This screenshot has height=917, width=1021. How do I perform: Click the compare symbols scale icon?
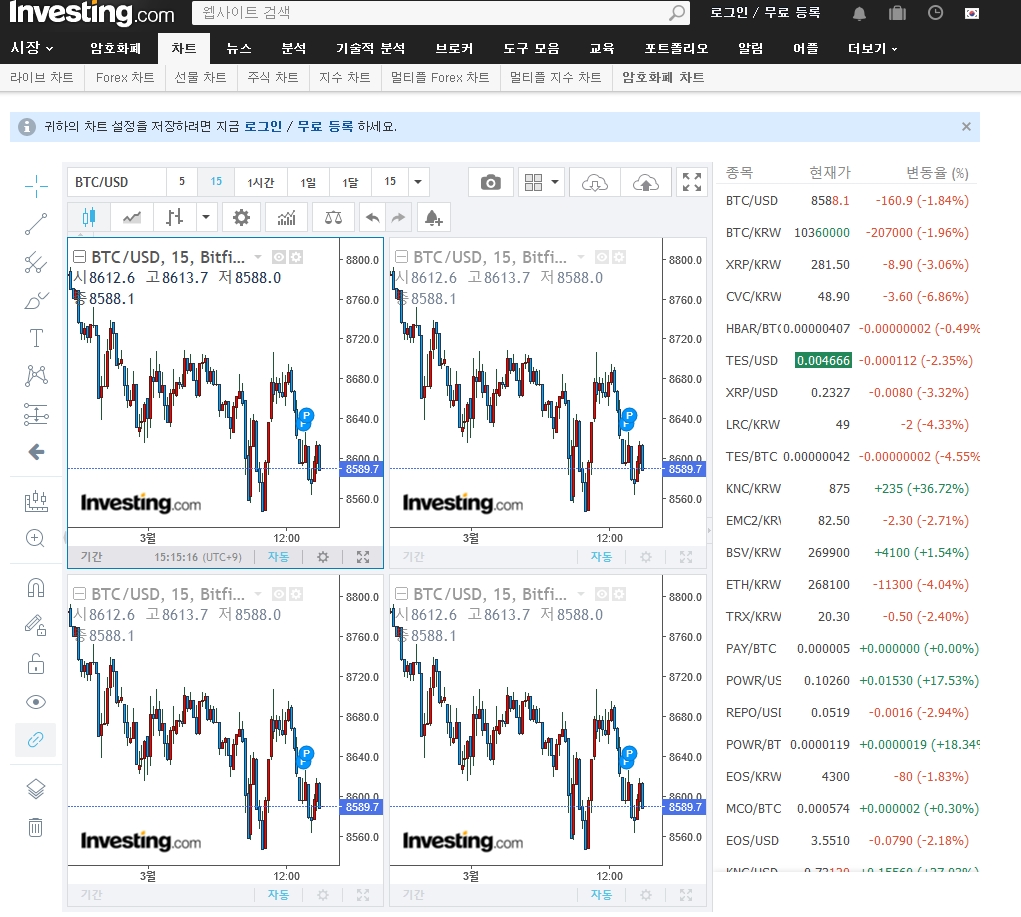tap(333, 217)
